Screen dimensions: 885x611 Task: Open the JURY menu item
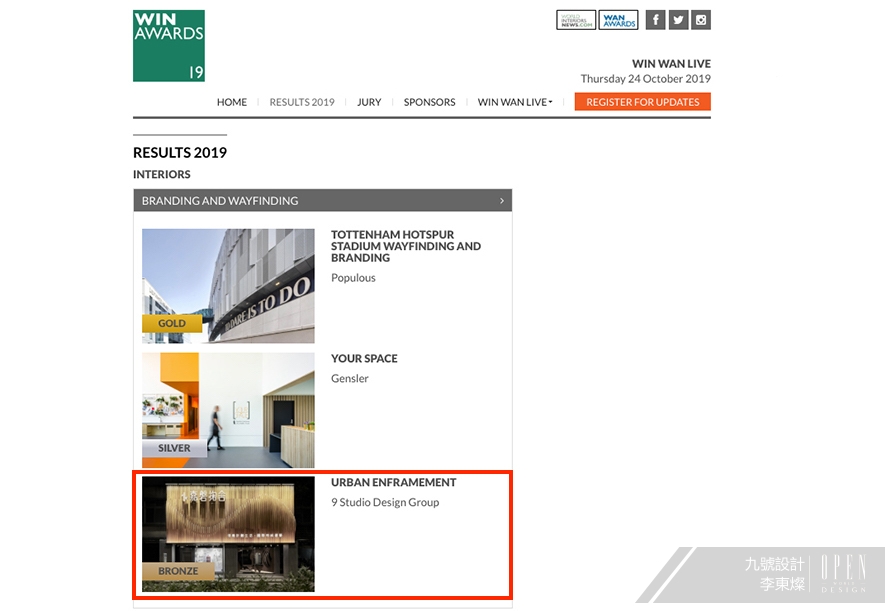pos(369,102)
